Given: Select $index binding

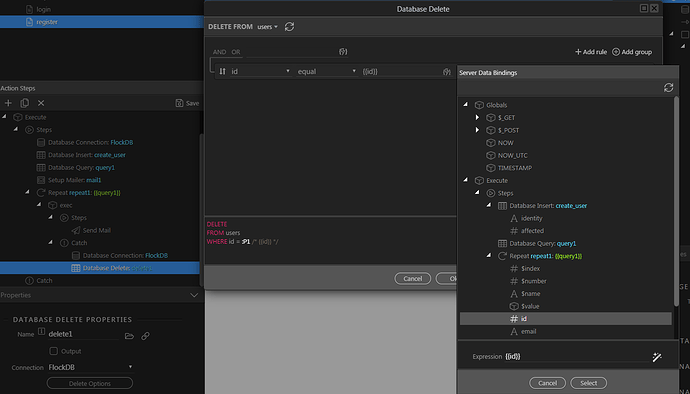Looking at the screenshot, I should [x=530, y=269].
